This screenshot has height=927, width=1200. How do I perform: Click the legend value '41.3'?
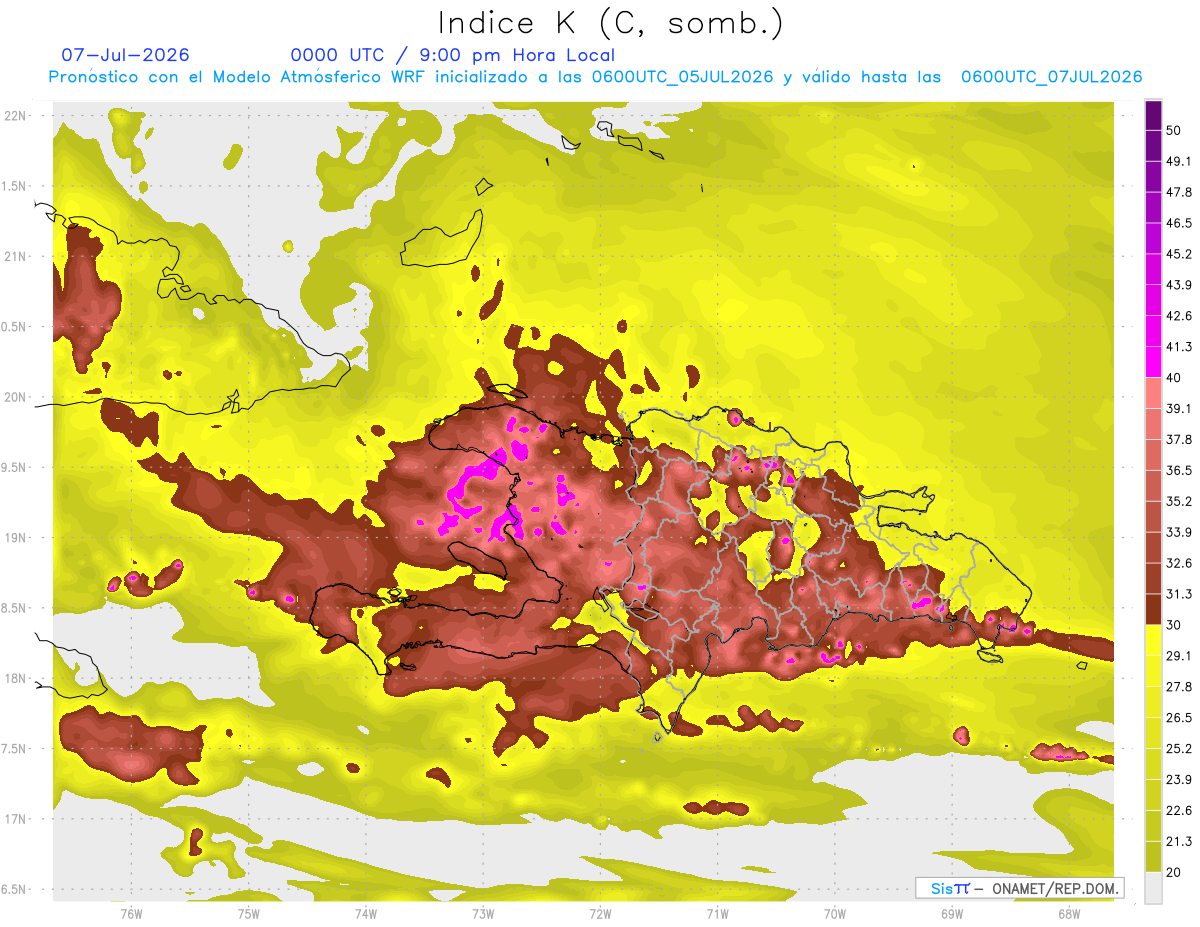(1179, 347)
